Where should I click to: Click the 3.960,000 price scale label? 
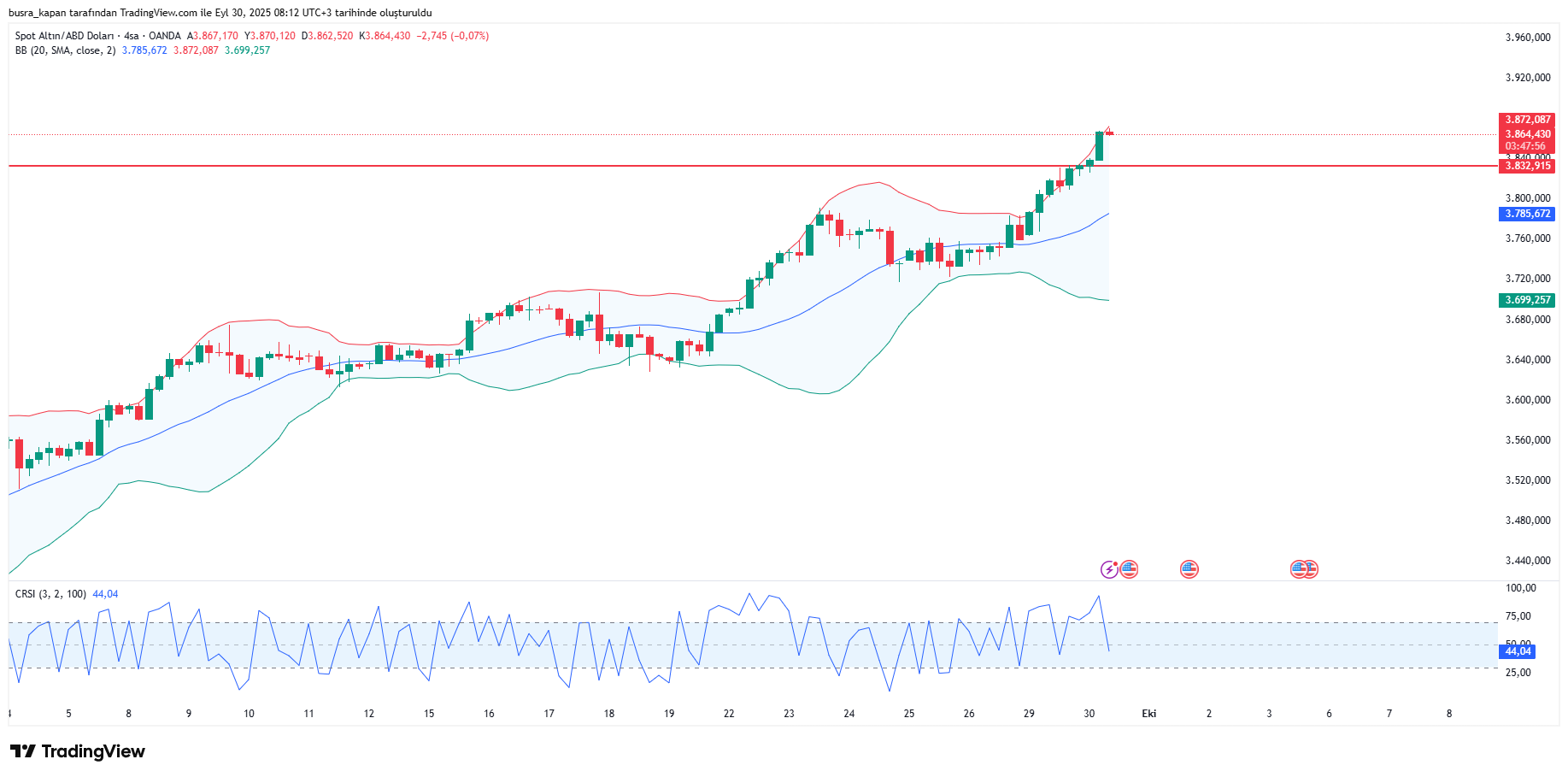1527,38
